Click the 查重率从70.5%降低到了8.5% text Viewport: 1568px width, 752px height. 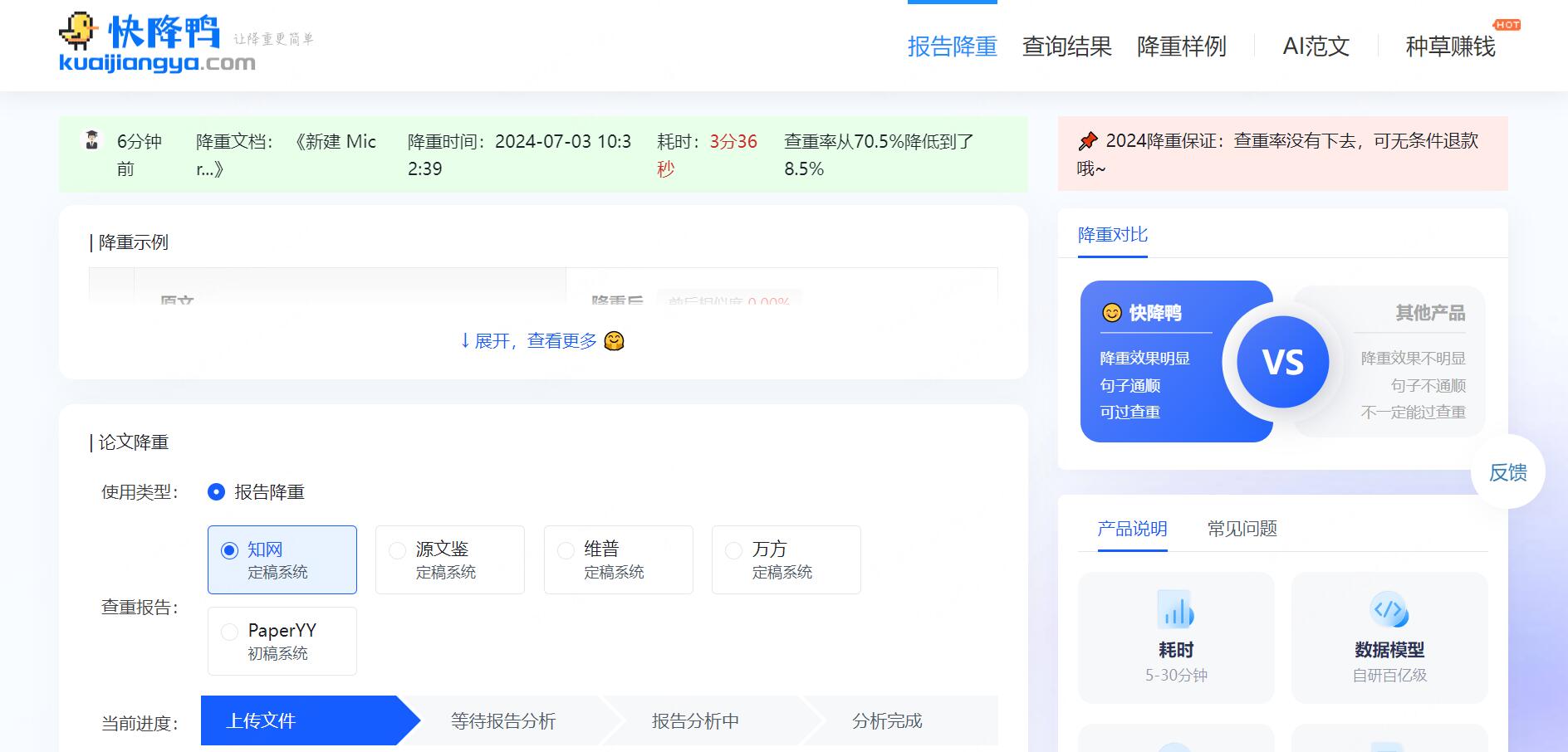click(x=880, y=154)
